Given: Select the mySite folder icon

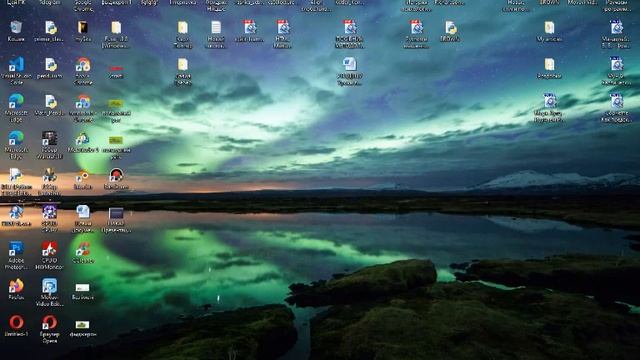Looking at the screenshot, I should tap(83, 31).
